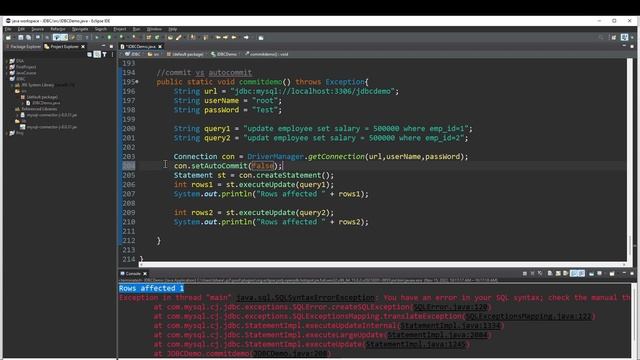The width and height of the screenshot is (640, 360).
Task: Open SQLError.java:120 stack trace link
Action: tap(451, 307)
